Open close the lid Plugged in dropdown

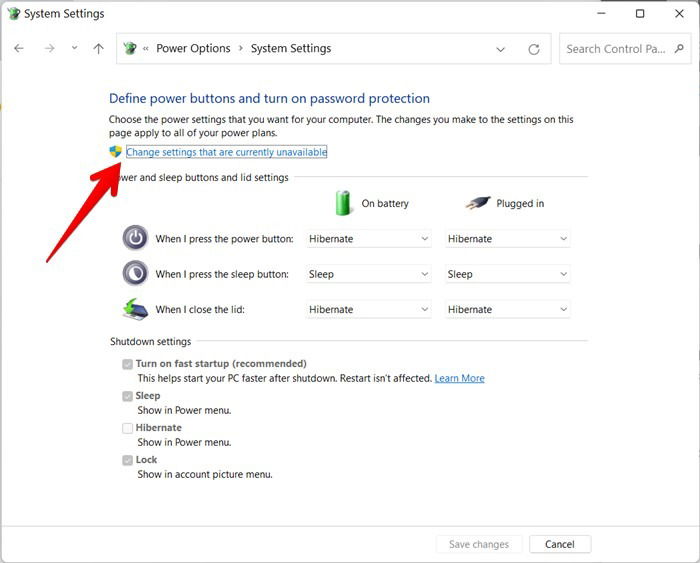(507, 309)
